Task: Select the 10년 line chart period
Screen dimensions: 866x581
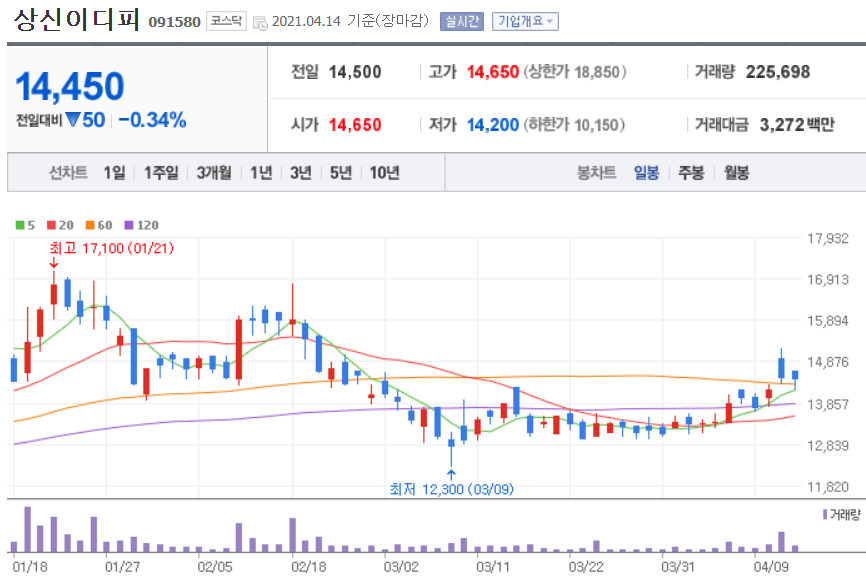Action: 384,173
